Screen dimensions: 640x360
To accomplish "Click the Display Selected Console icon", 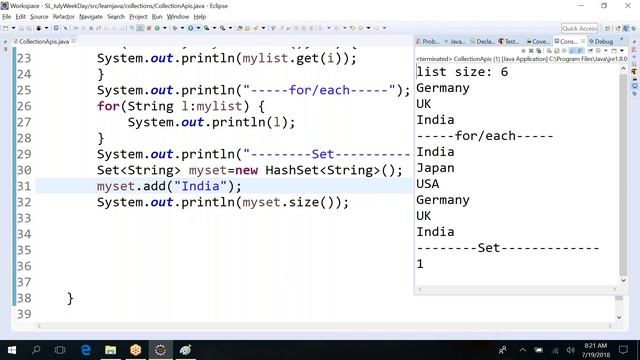I will (x=598, y=51).
